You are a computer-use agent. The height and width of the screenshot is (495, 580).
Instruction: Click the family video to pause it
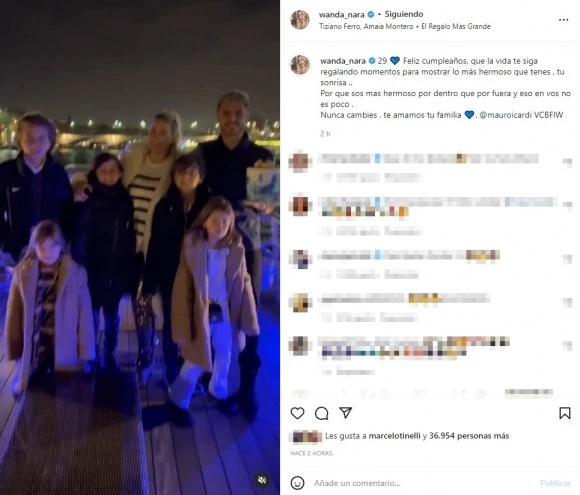pos(140,248)
